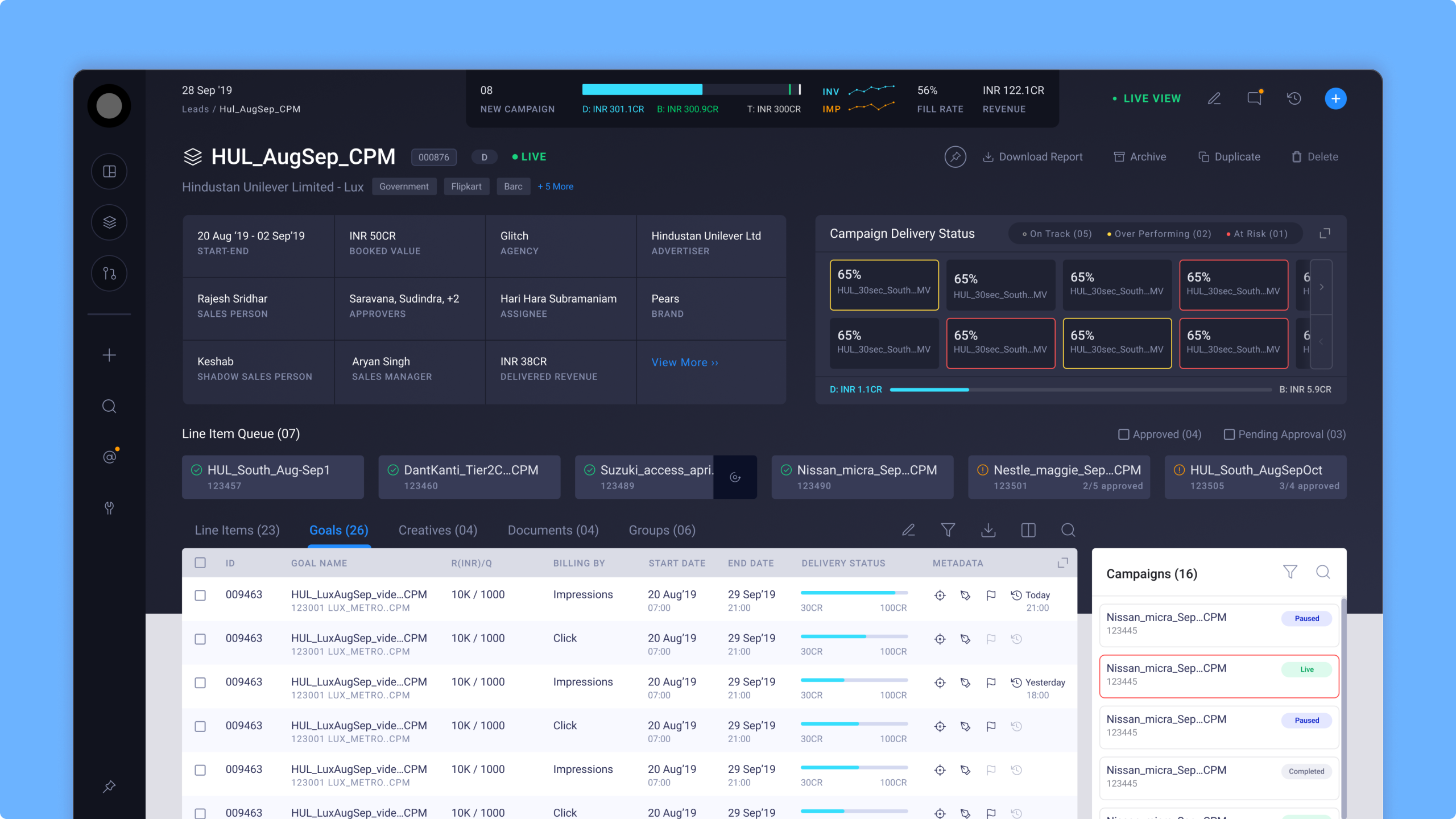Open the HUL_South_Aug-Sep1 line item card
Image resolution: width=1456 pixels, height=819 pixels.
tap(273, 477)
